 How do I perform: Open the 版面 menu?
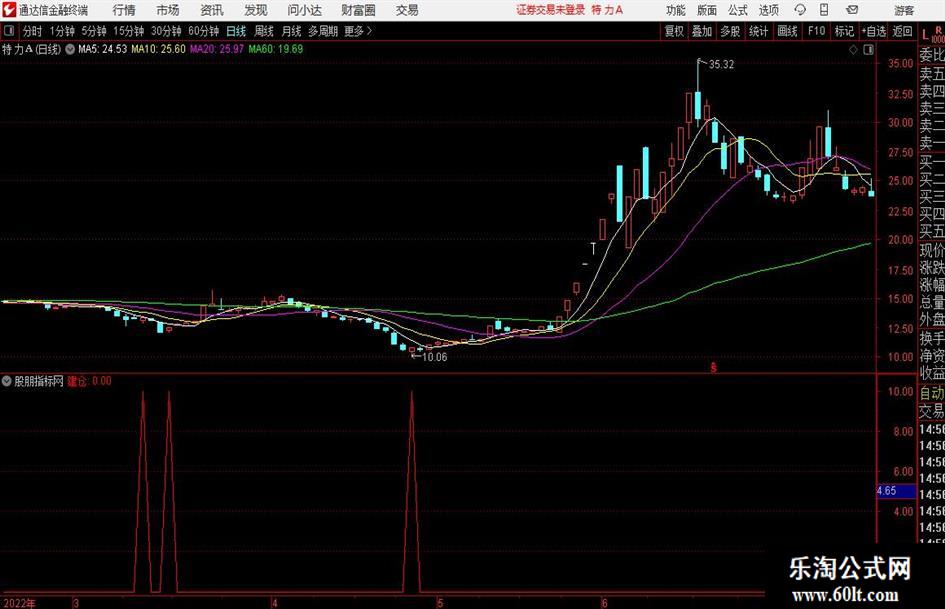[707, 10]
